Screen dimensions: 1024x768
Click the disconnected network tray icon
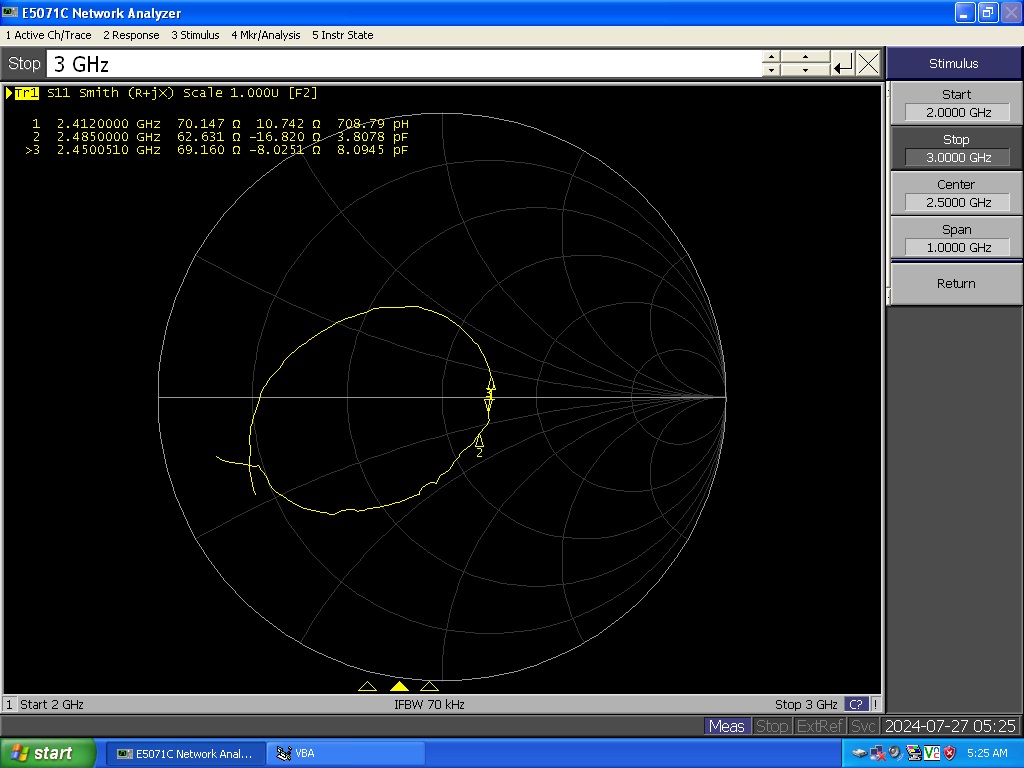pos(878,754)
